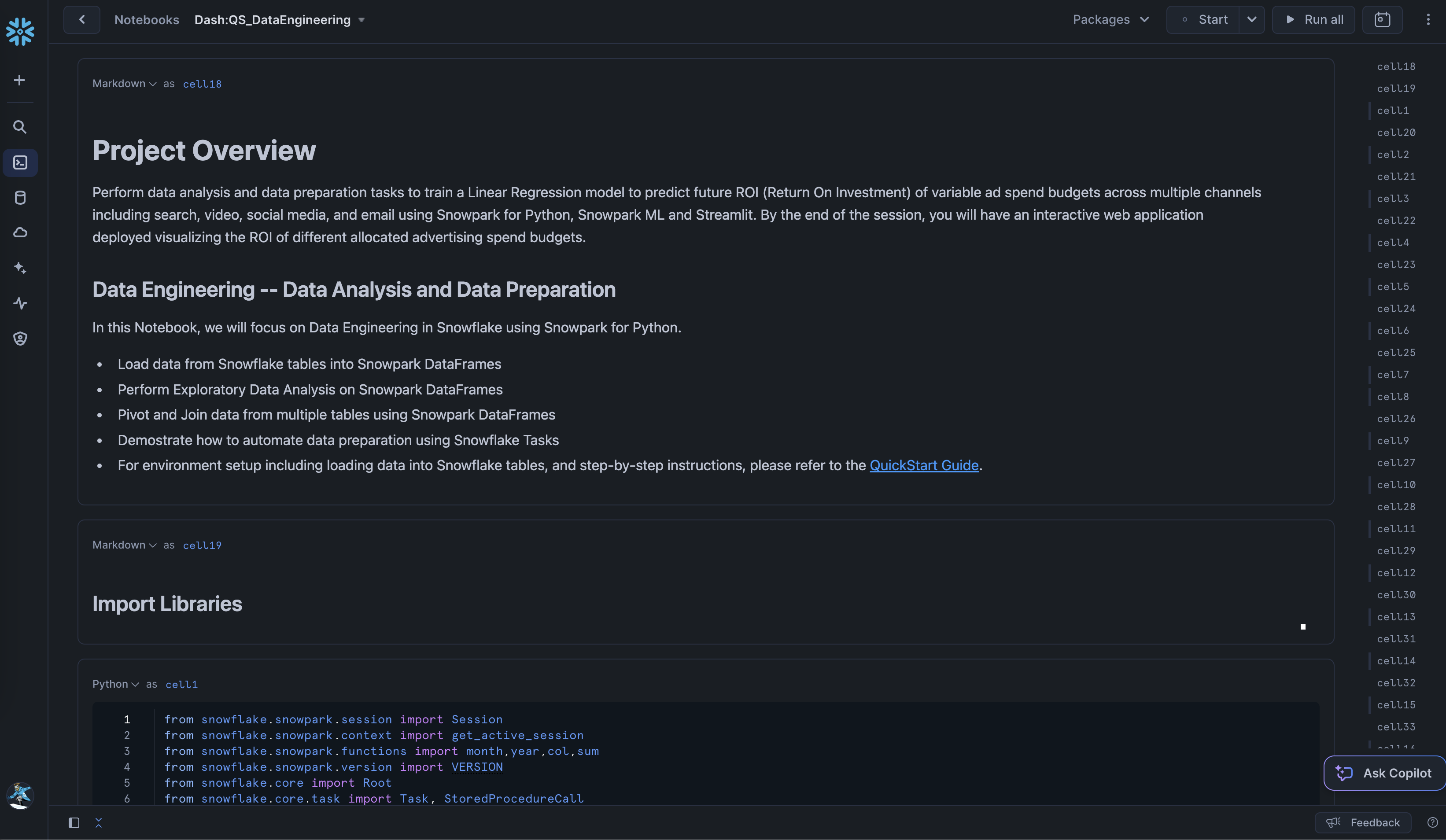Change cell19 type via Markdown dropdown
This screenshot has height=840, width=1446.
pos(124,545)
